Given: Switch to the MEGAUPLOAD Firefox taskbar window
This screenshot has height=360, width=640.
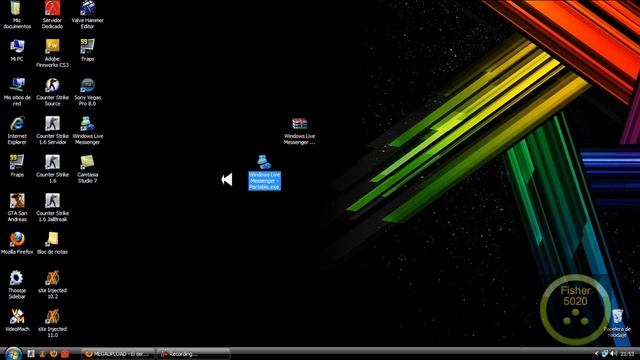Looking at the screenshot, I should click(118, 354).
